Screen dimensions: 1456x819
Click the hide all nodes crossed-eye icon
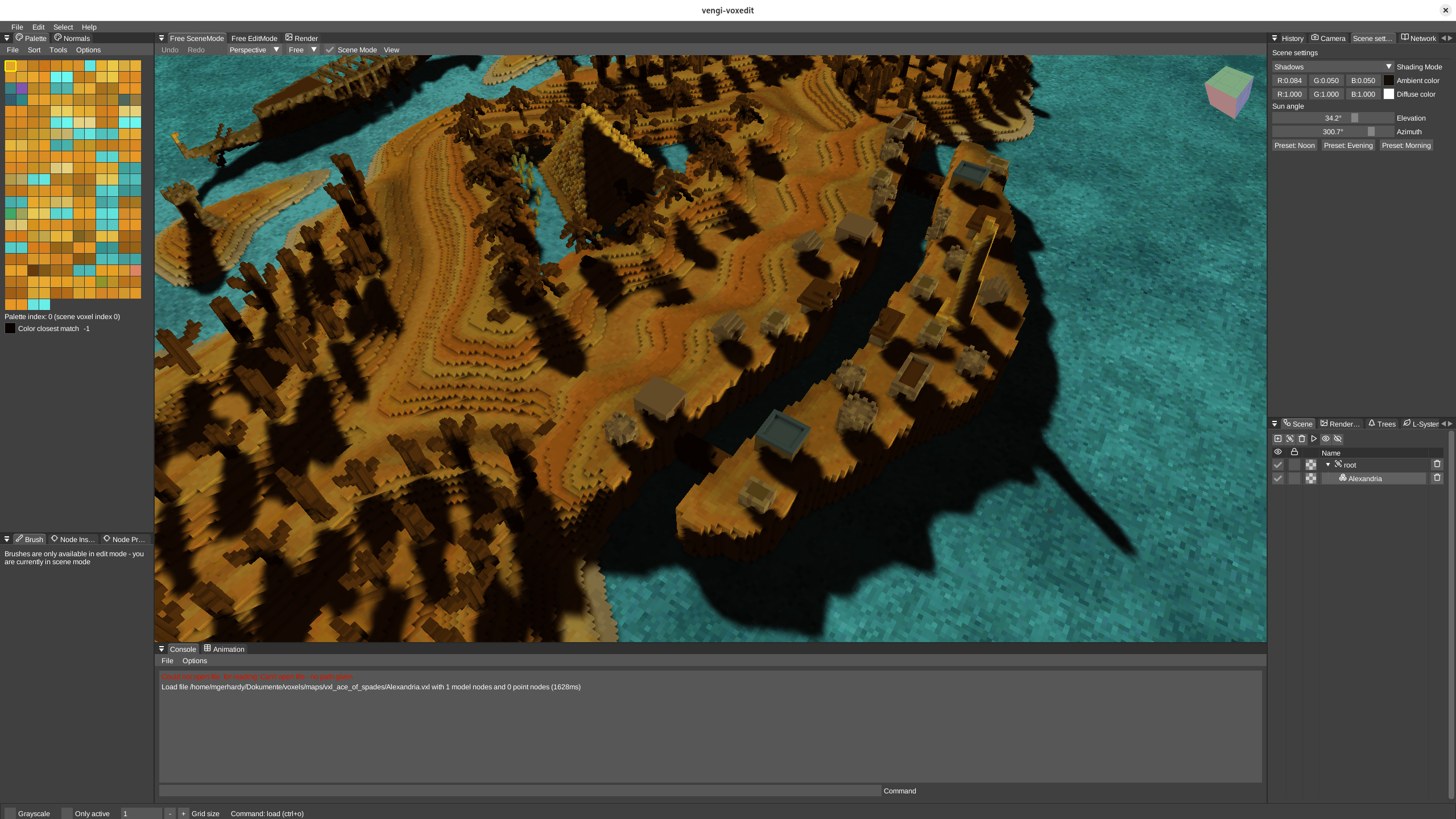[x=1338, y=439]
